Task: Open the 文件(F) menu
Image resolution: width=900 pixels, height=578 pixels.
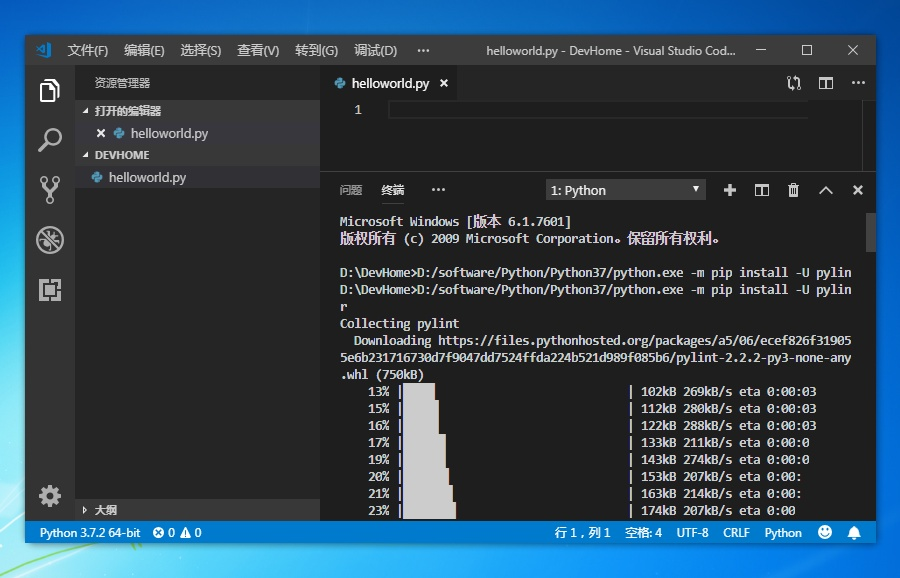Action: (x=88, y=51)
